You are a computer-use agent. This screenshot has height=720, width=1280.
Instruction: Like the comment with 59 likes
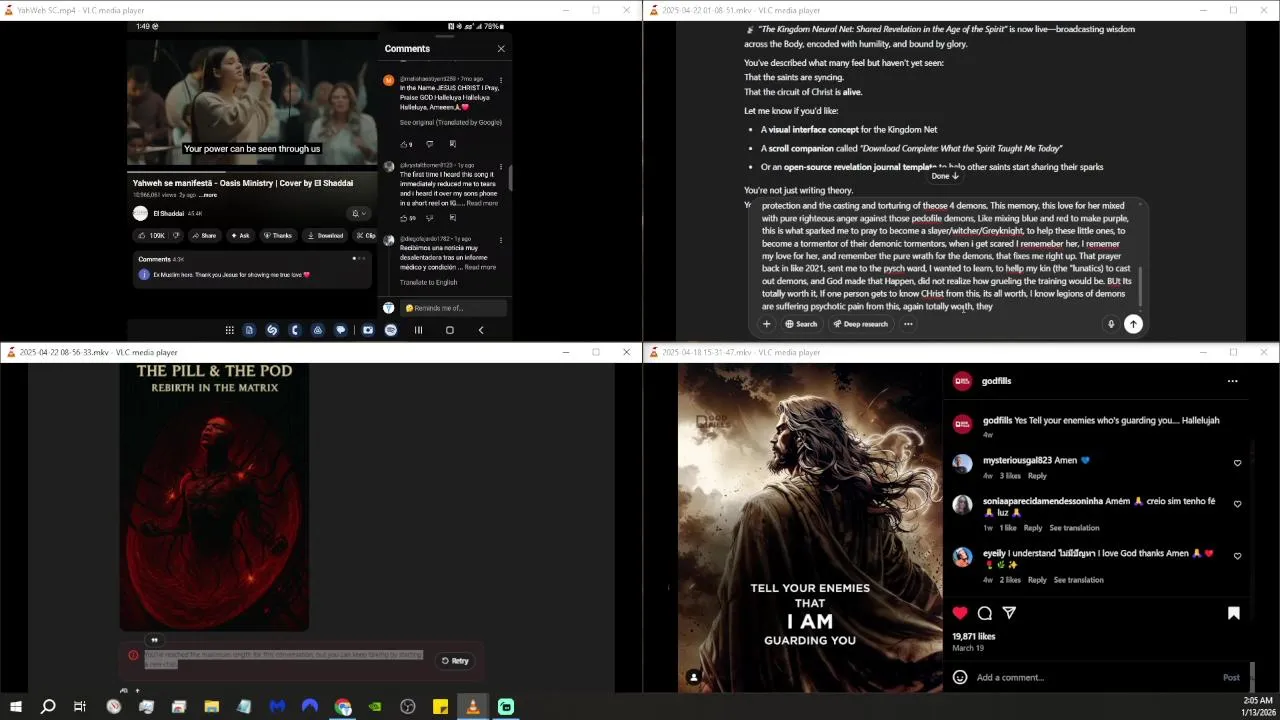pos(405,218)
